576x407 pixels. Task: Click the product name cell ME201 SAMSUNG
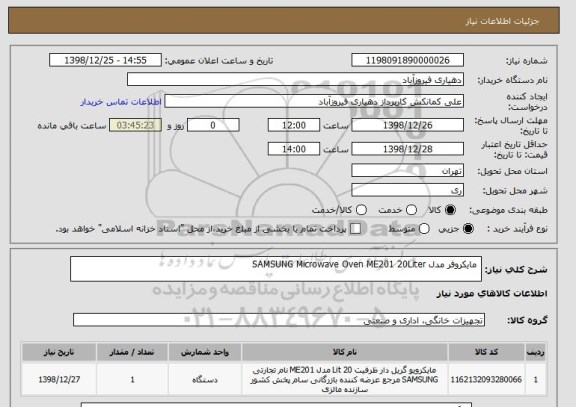point(345,379)
